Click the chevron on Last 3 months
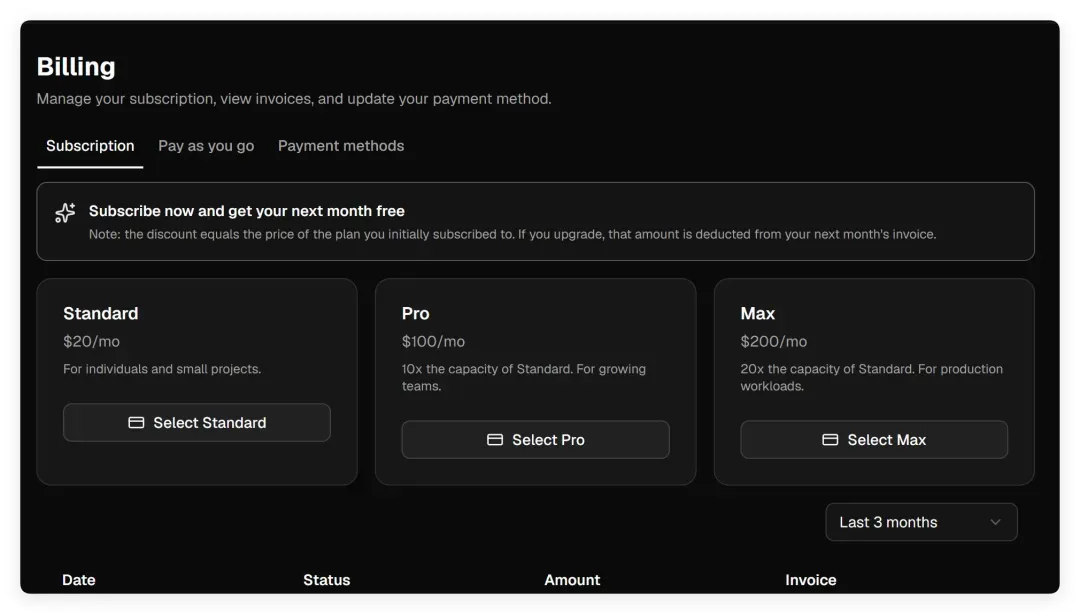This screenshot has height=614, width=1080. coord(995,522)
